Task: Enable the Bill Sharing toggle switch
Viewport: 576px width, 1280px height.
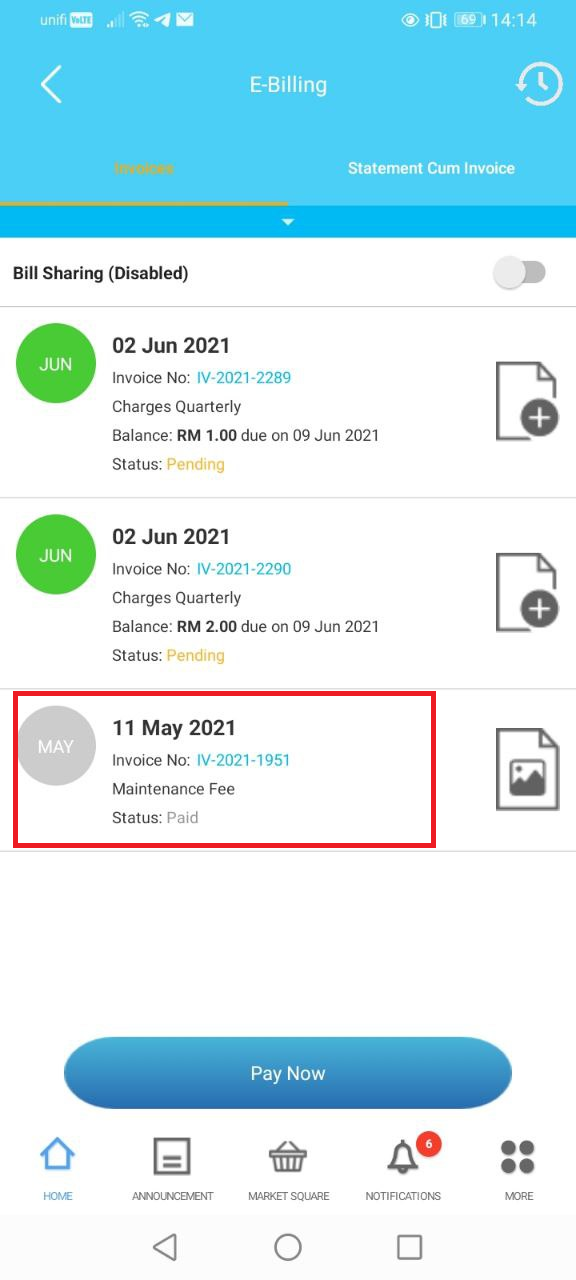Action: (520, 272)
